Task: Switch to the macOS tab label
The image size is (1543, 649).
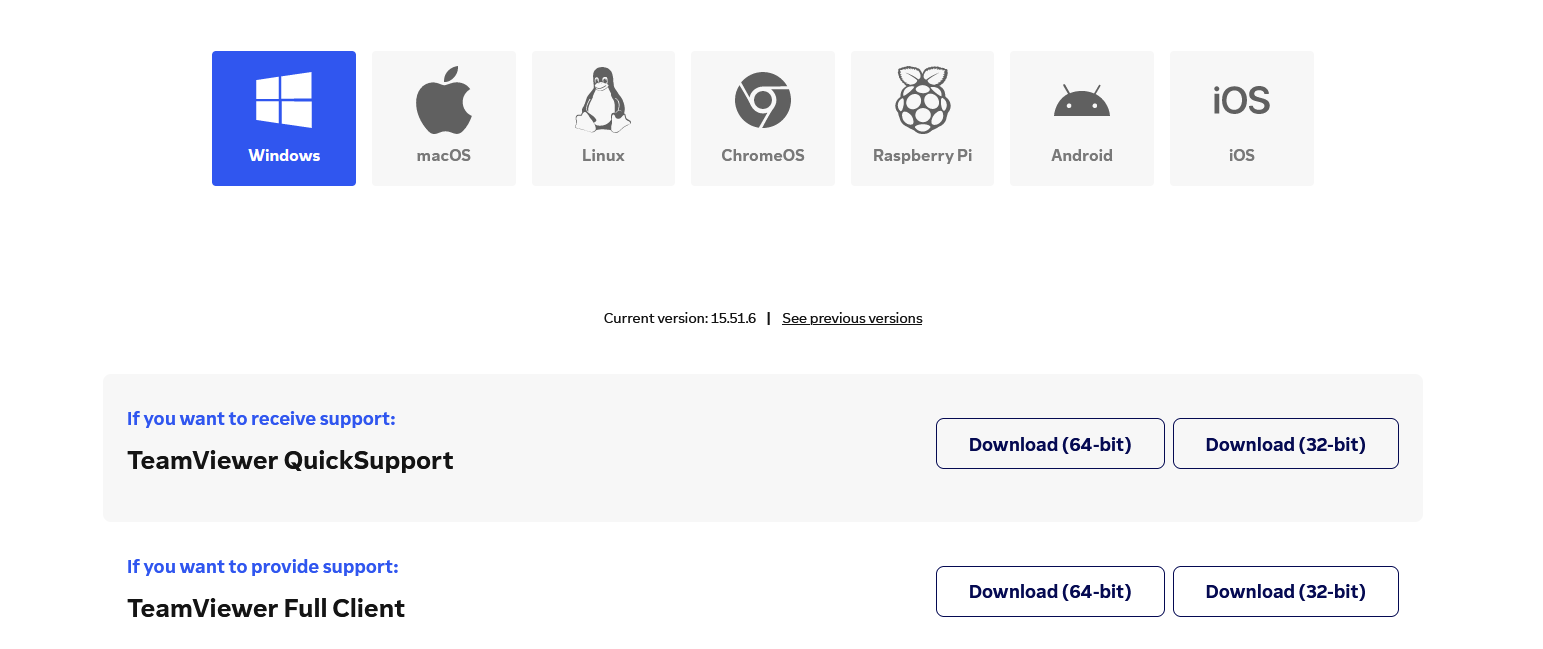Action: pos(444,156)
